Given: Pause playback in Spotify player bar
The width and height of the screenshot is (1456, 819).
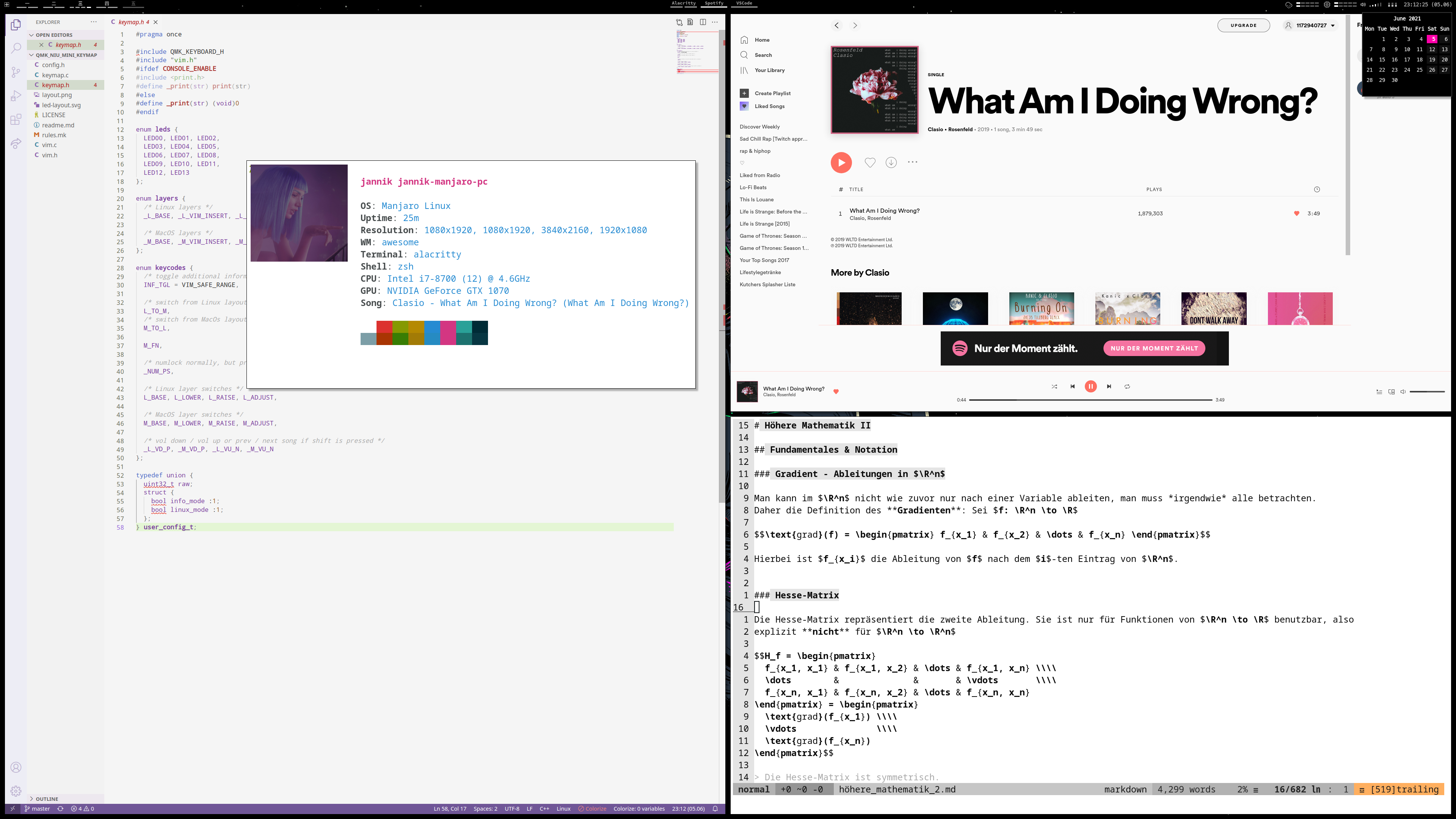Looking at the screenshot, I should click(x=1090, y=387).
